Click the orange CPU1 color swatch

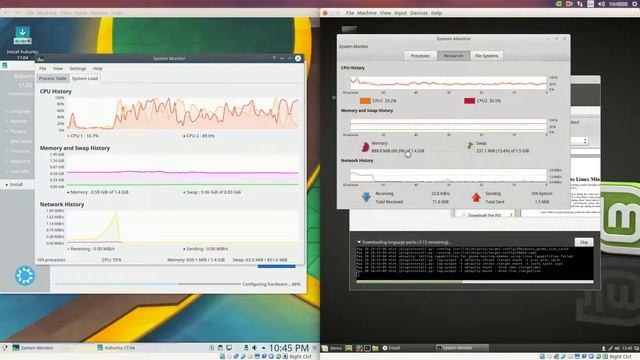pyautogui.click(x=365, y=100)
